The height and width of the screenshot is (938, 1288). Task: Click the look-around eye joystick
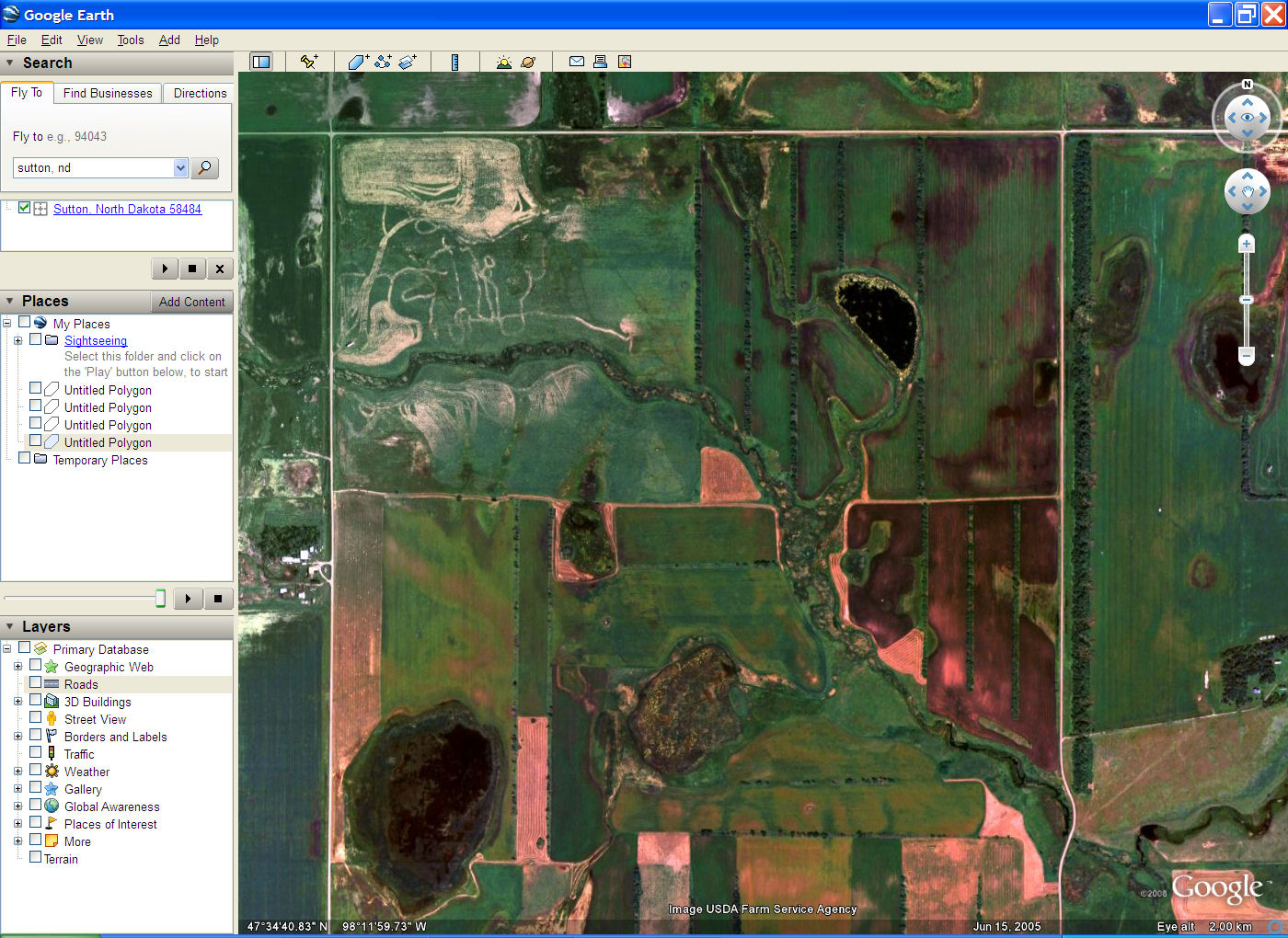(1248, 118)
